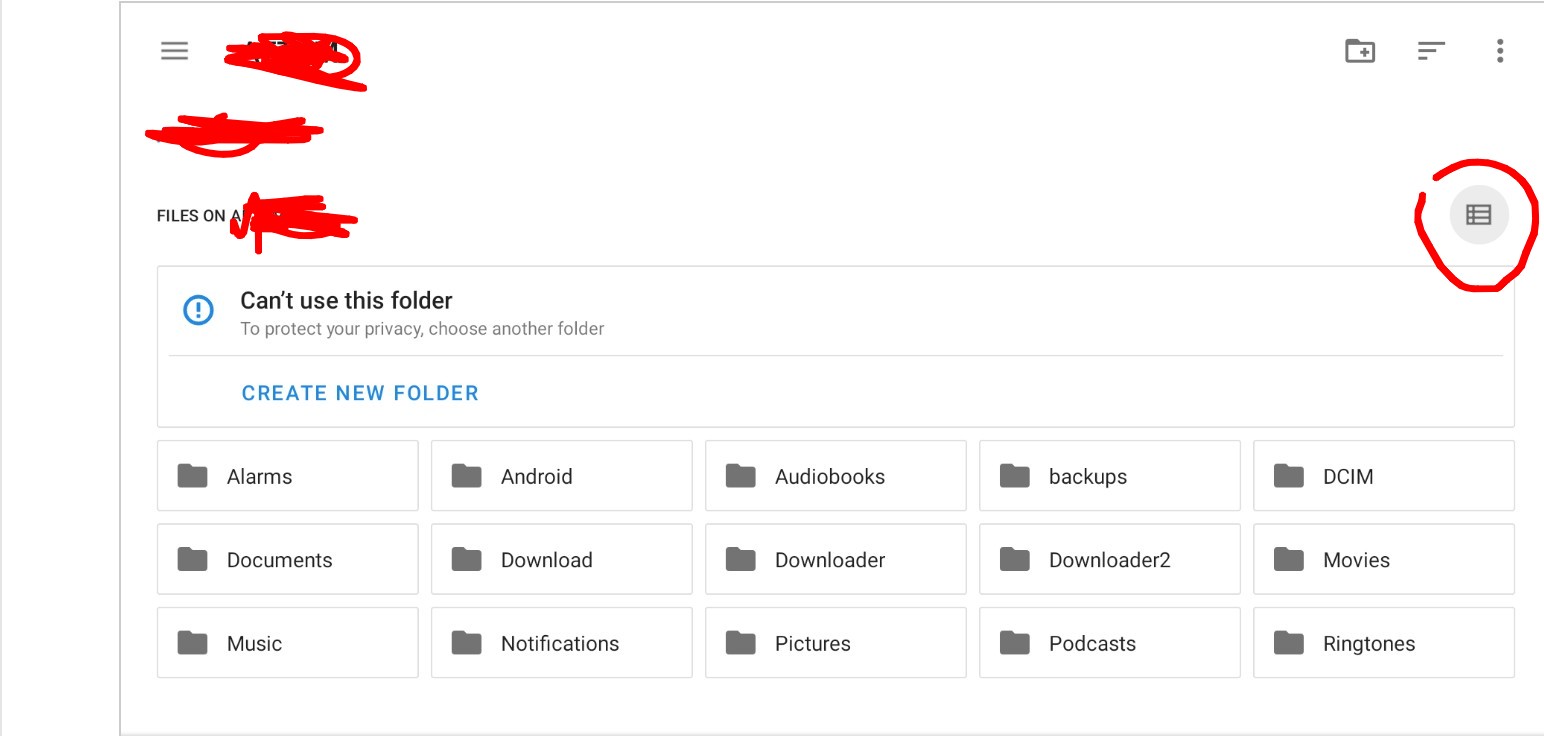Open the Ringtones folder
Screen dimensions: 1544x736
[x=1383, y=643]
